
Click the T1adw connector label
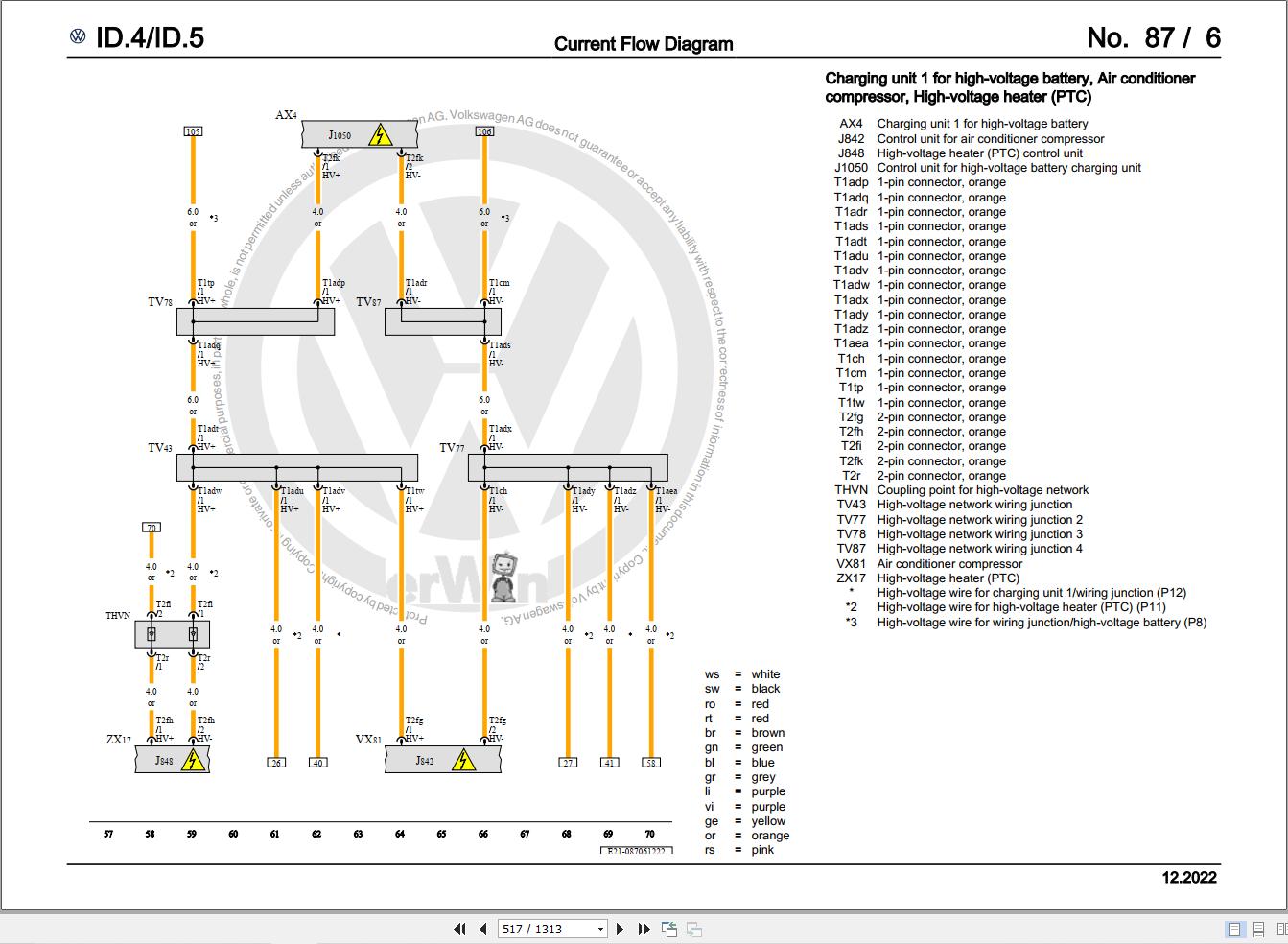tap(210, 491)
